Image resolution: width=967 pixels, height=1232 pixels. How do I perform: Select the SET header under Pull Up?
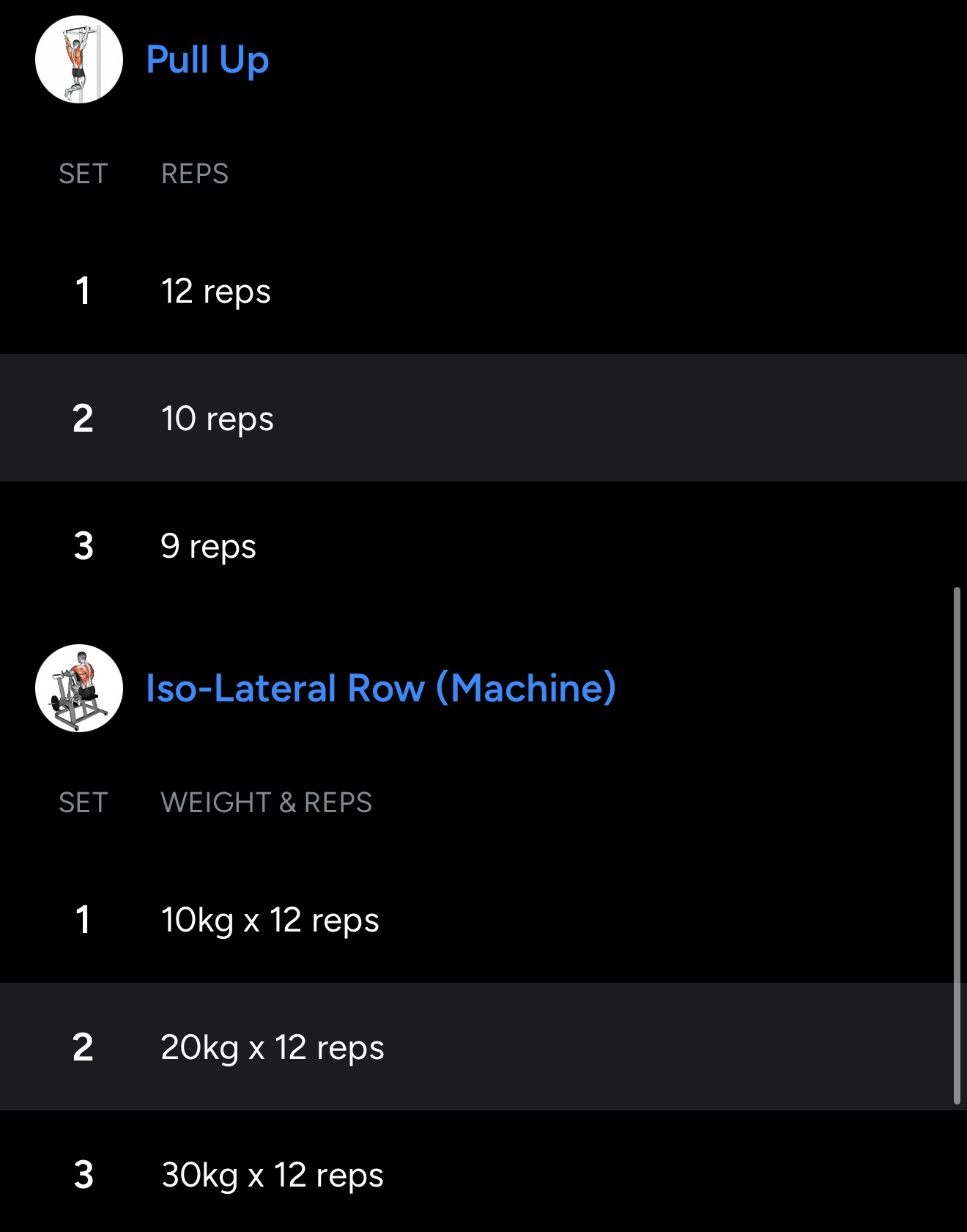84,174
